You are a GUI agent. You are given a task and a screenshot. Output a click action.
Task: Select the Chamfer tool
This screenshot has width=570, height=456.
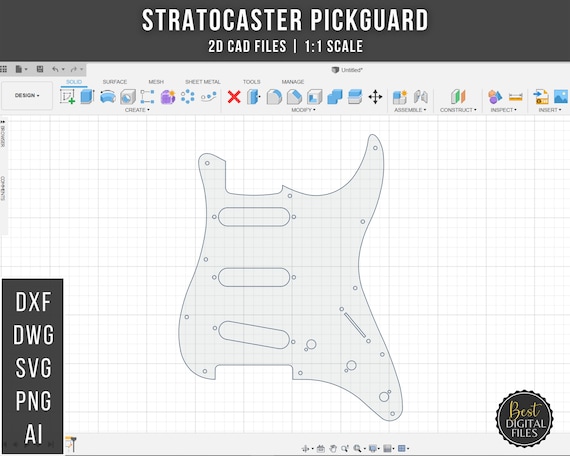[294, 97]
